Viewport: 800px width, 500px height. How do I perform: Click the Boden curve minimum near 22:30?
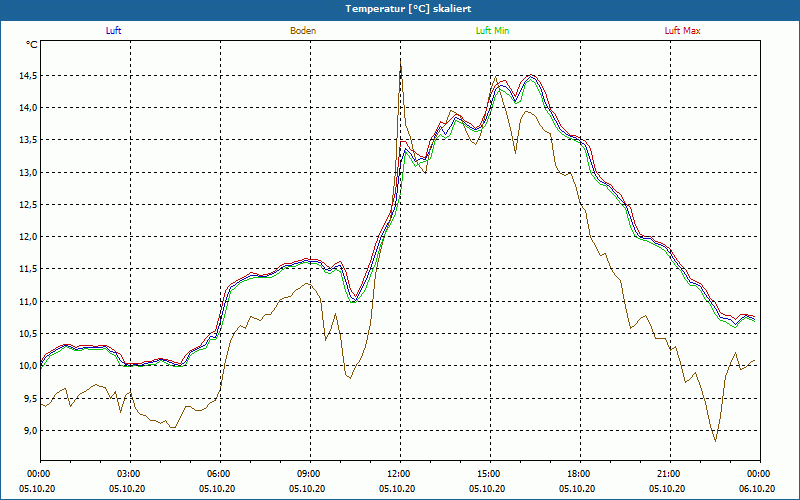click(715, 440)
